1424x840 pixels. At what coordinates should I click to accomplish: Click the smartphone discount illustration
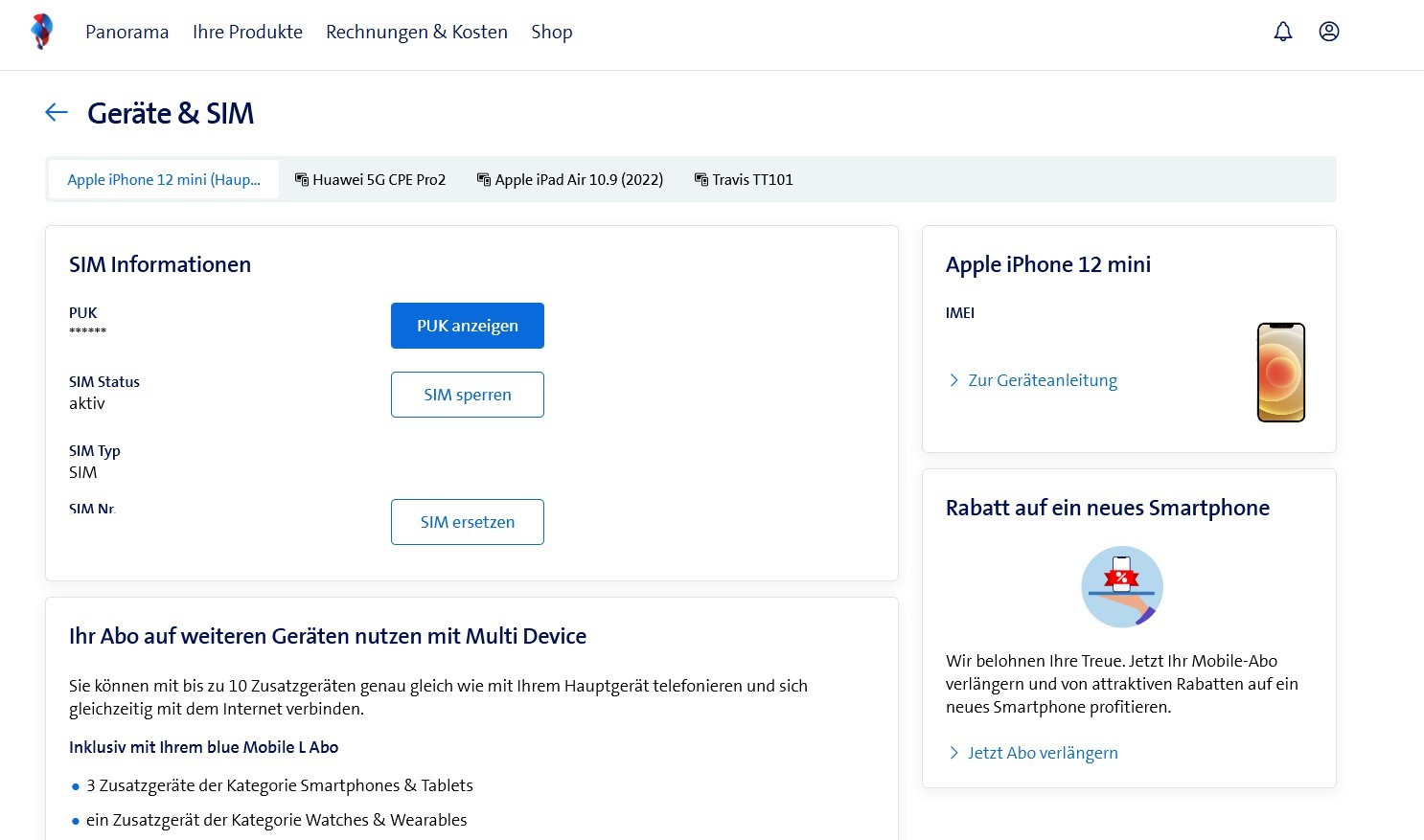pos(1121,586)
